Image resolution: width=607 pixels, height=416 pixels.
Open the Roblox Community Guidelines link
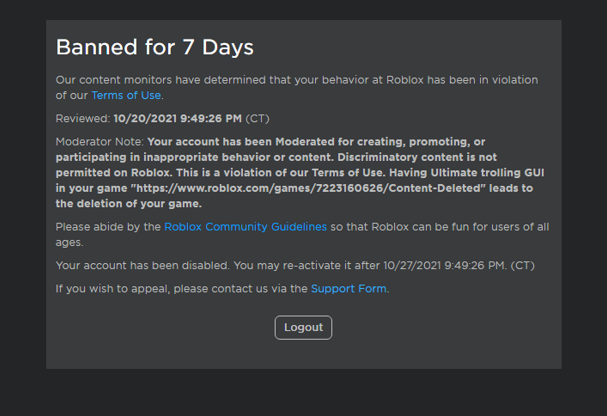pos(245,227)
